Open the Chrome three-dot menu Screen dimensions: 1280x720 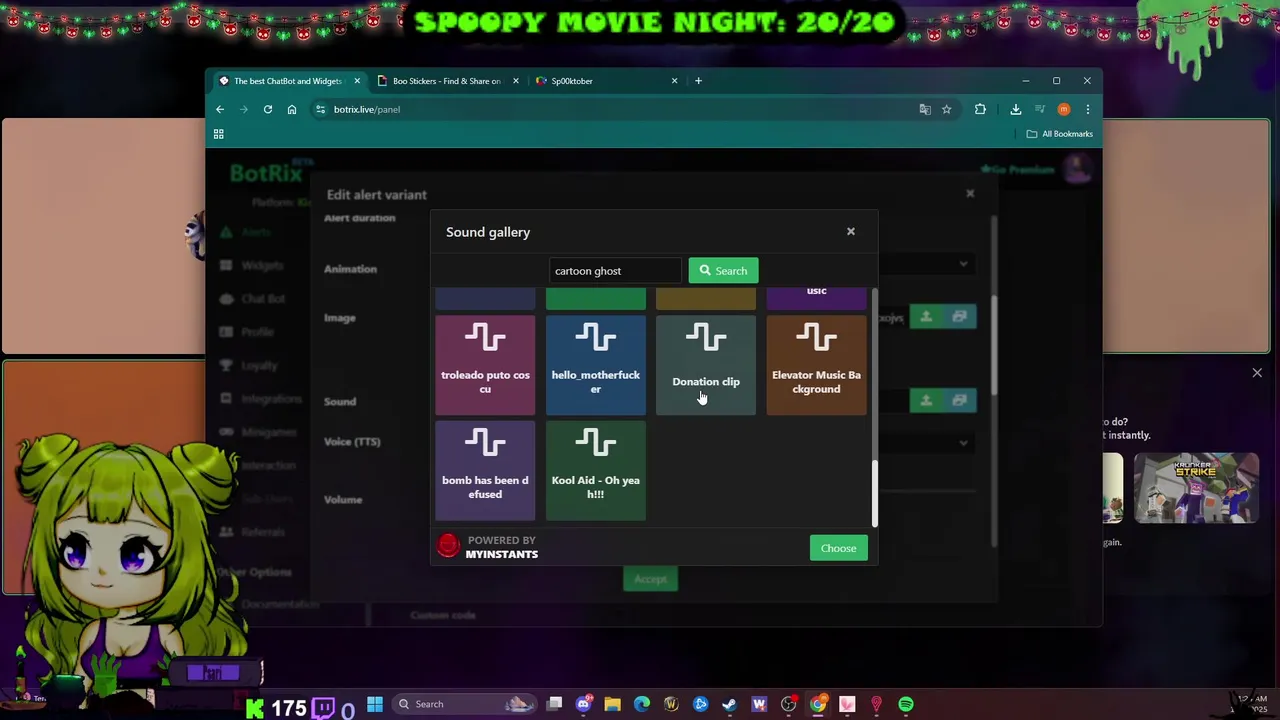tap(1087, 109)
